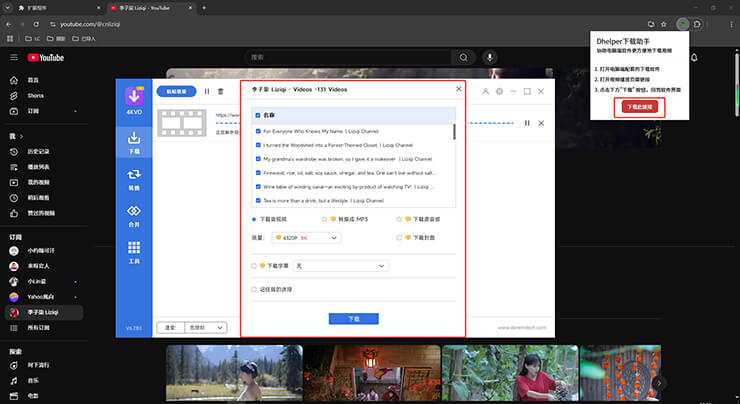Go back in Chrome
Image resolution: width=740 pixels, height=404 pixels.
(9, 24)
